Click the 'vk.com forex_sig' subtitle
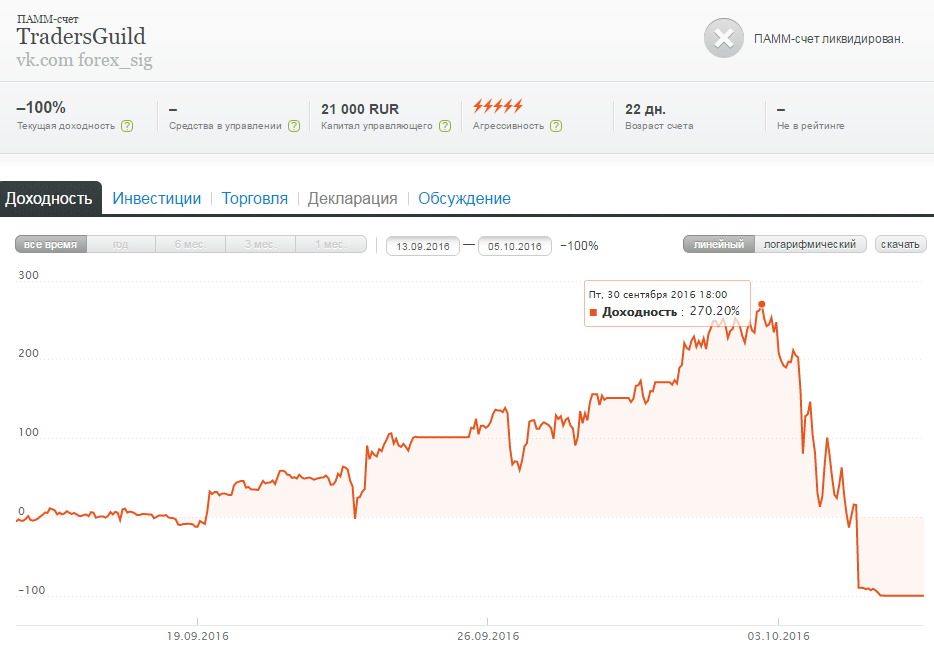 click(x=85, y=60)
